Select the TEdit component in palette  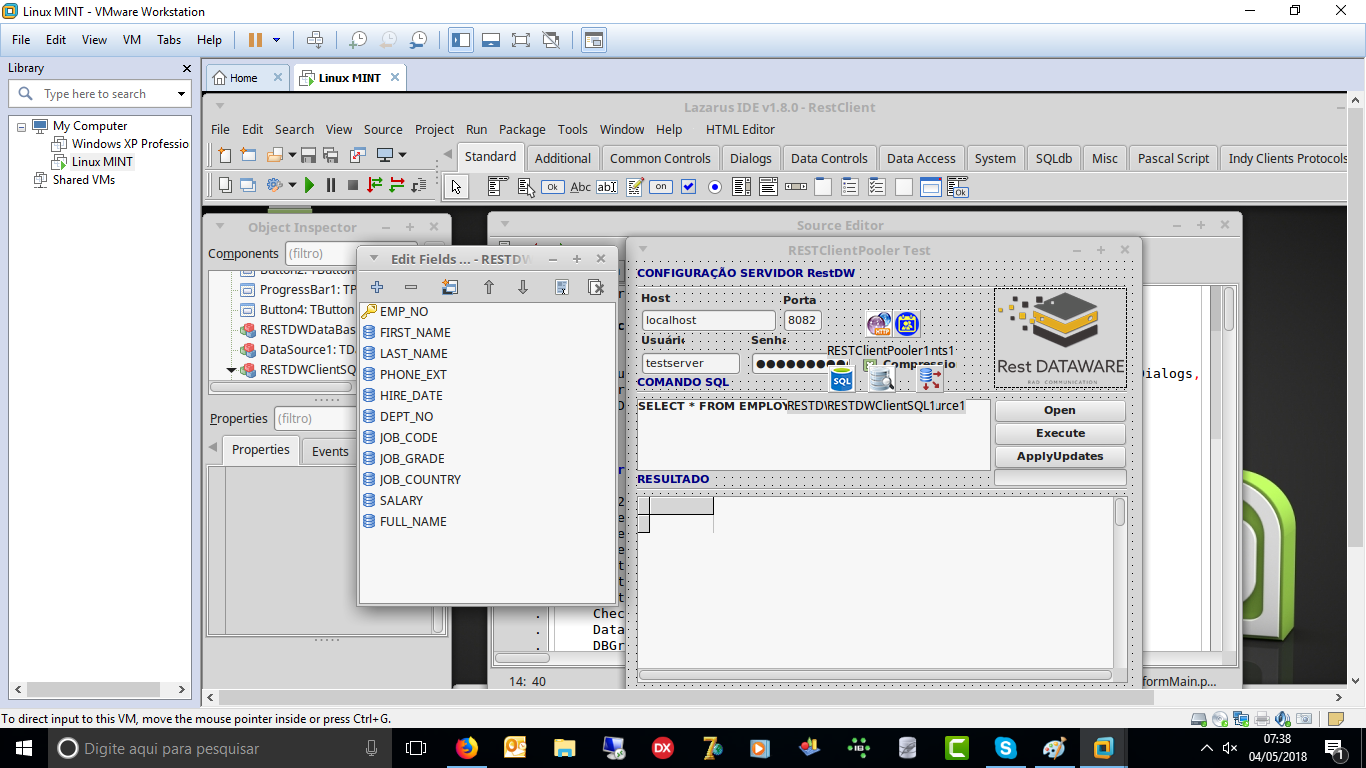click(607, 187)
